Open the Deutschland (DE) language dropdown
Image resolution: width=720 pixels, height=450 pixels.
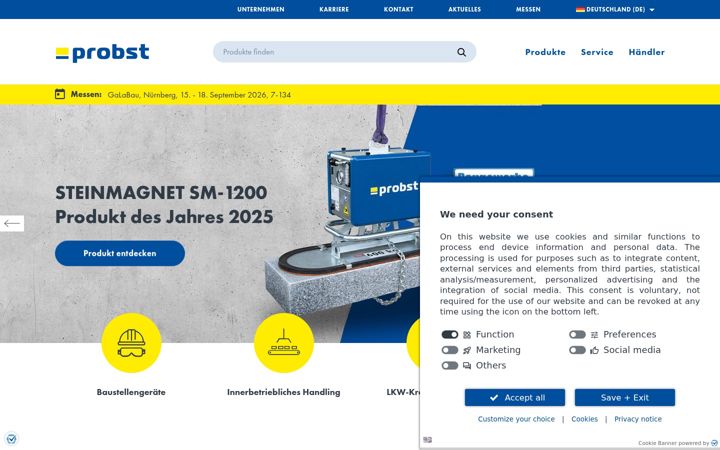[x=615, y=9]
